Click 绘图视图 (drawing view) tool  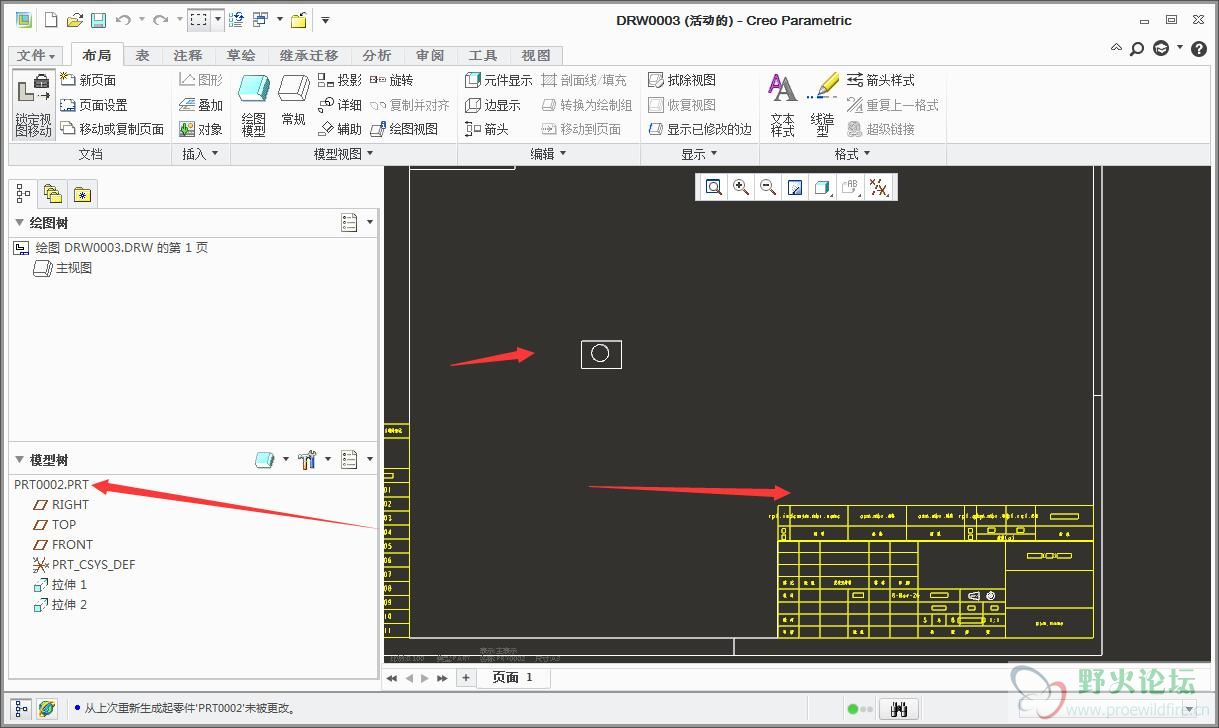point(404,129)
